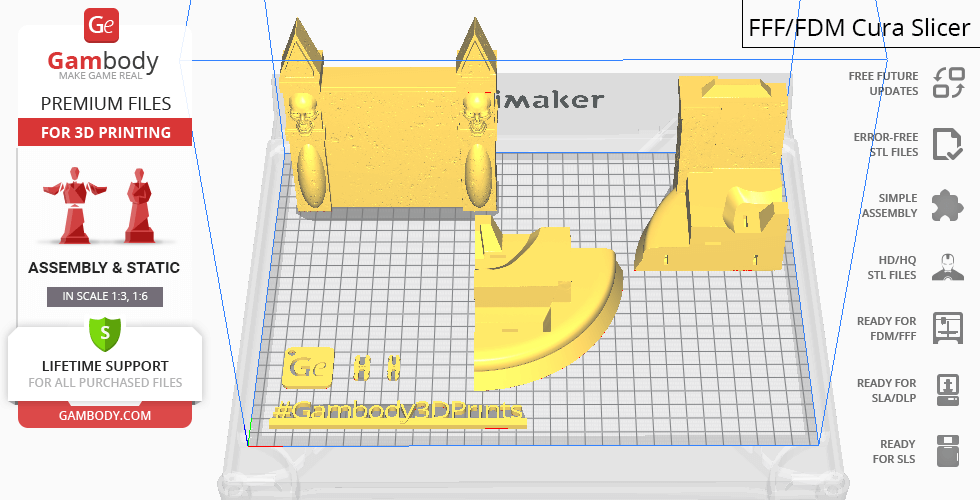Select the gate model with skull pillars
The height and width of the screenshot is (500, 980).
[390, 140]
